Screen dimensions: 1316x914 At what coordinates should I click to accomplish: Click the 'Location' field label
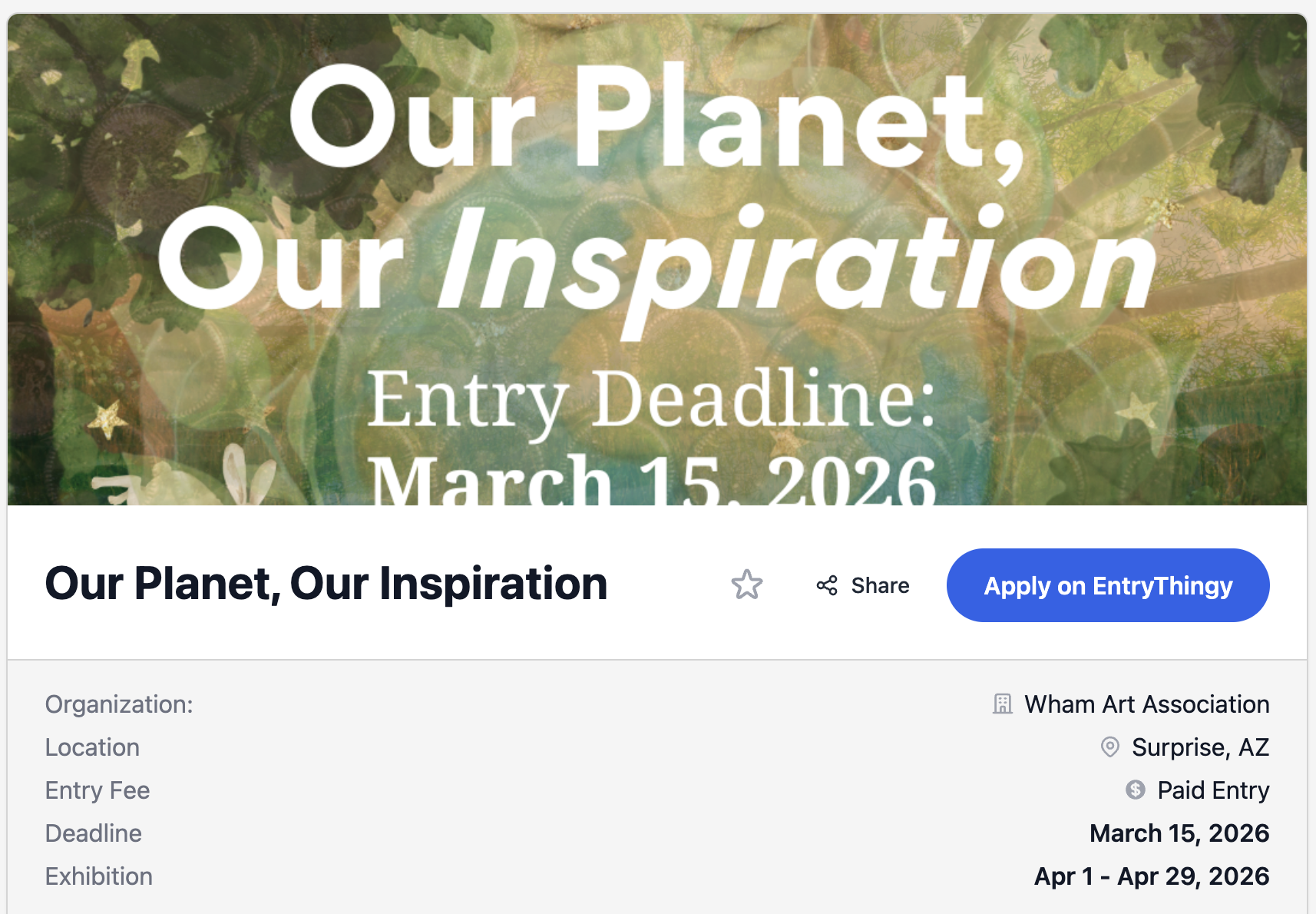pos(92,747)
